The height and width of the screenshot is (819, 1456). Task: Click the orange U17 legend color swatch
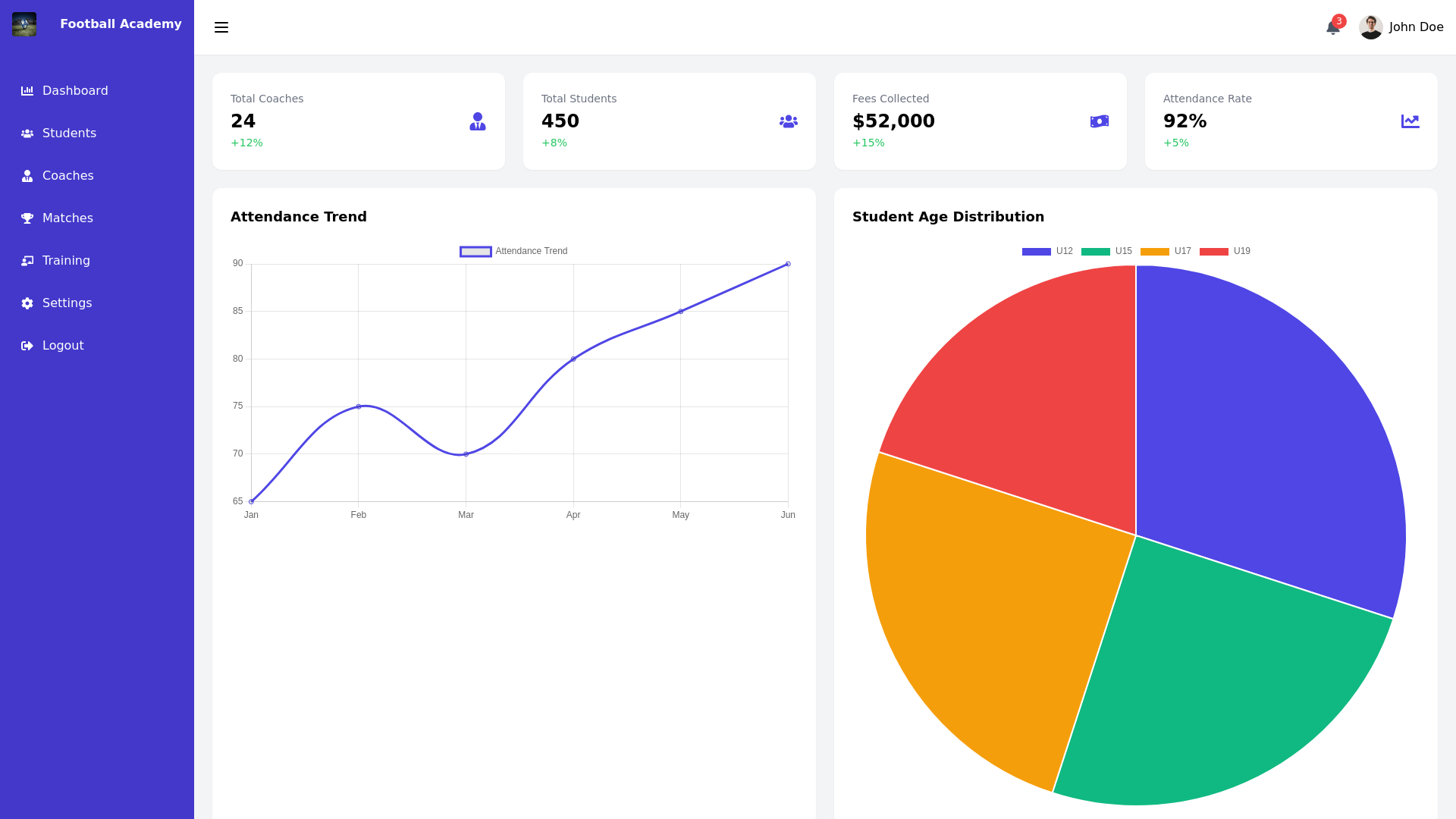tap(1153, 251)
